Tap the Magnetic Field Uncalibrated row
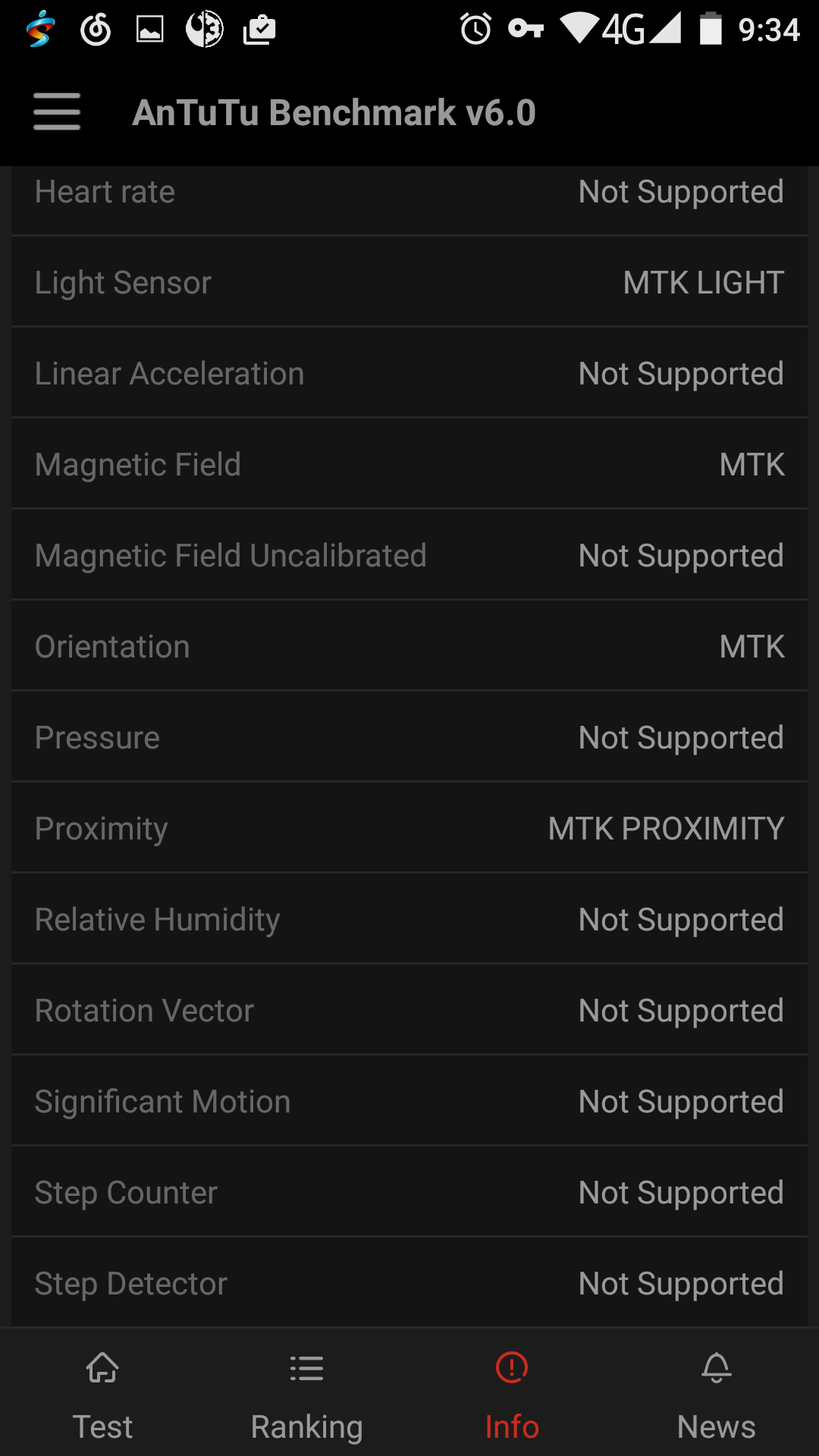The height and width of the screenshot is (1456, 819). point(409,555)
